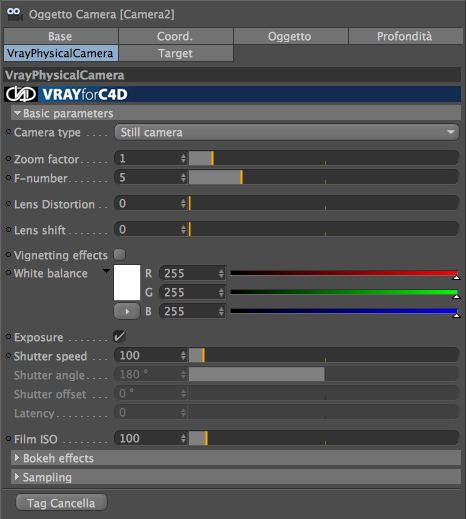This screenshot has height=519, width=466.
Task: Open the Camera type dropdown
Action: (287, 132)
